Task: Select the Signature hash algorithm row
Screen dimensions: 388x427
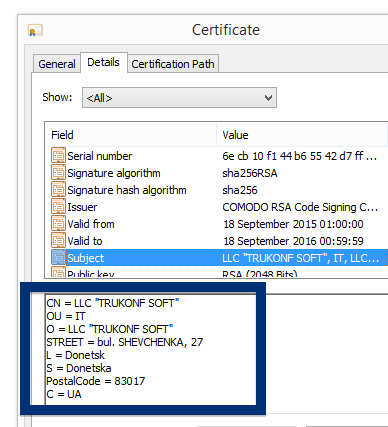Action: (217, 190)
